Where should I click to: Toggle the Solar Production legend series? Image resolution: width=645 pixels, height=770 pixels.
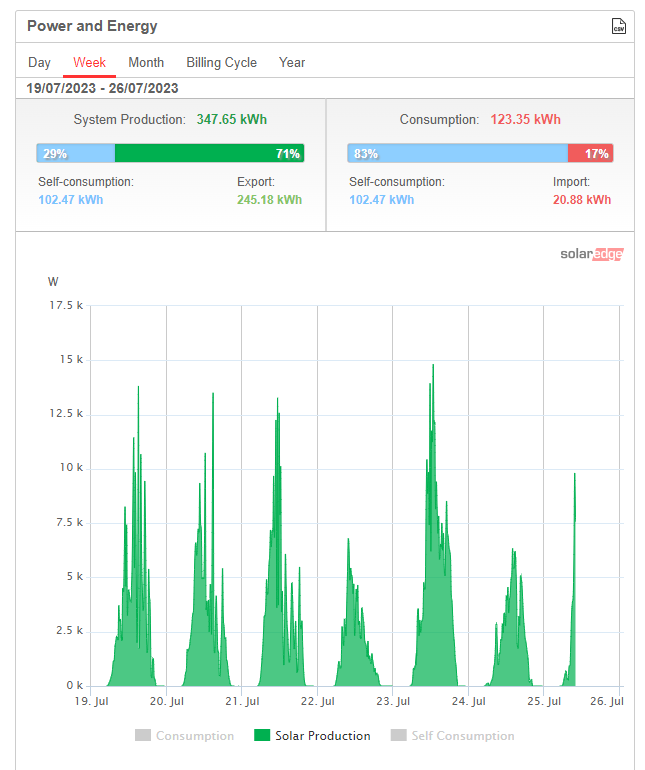[312, 736]
